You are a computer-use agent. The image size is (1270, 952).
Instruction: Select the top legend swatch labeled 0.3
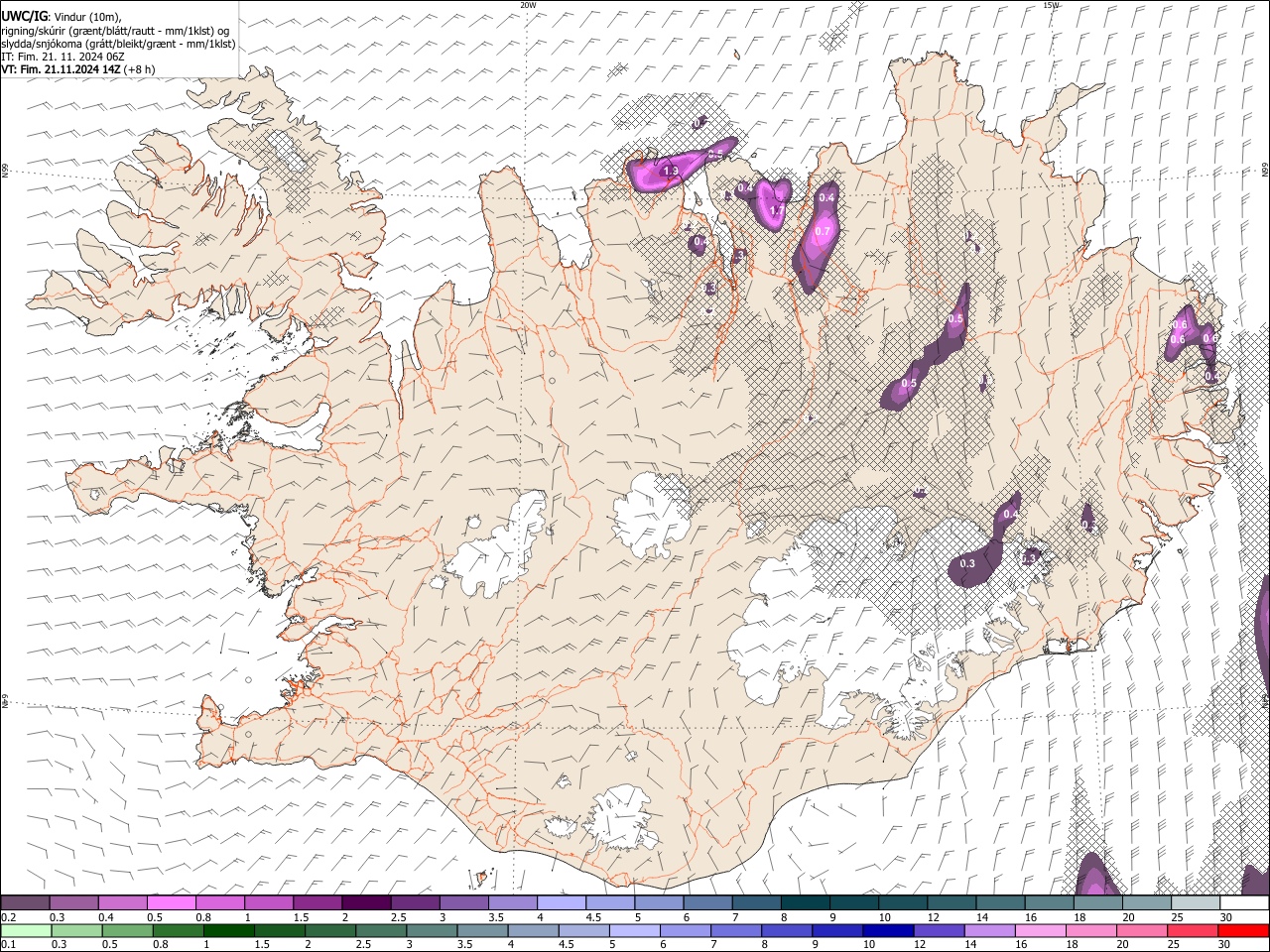coord(73,902)
